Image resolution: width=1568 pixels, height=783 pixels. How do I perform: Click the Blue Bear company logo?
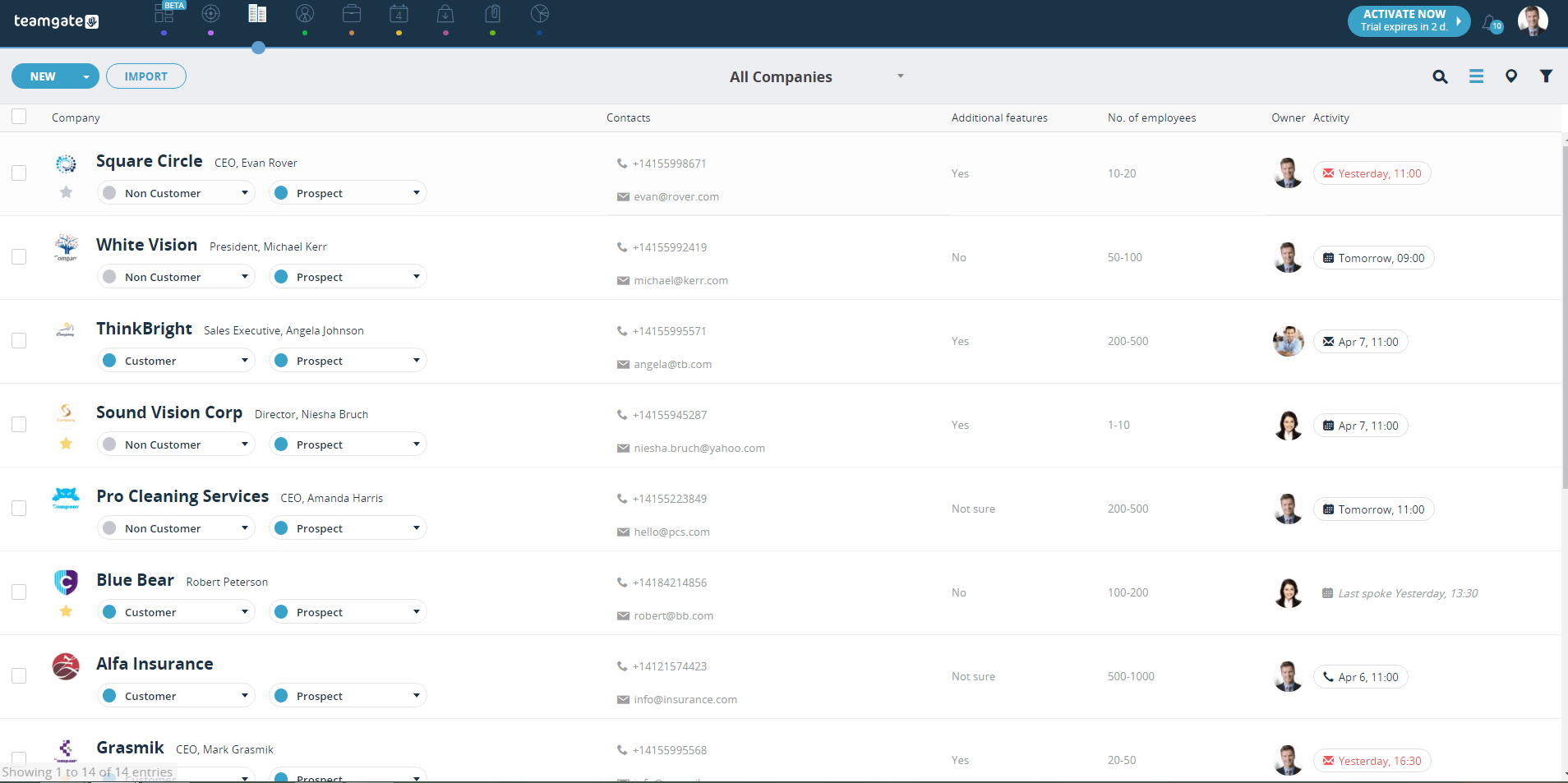pyautogui.click(x=66, y=582)
